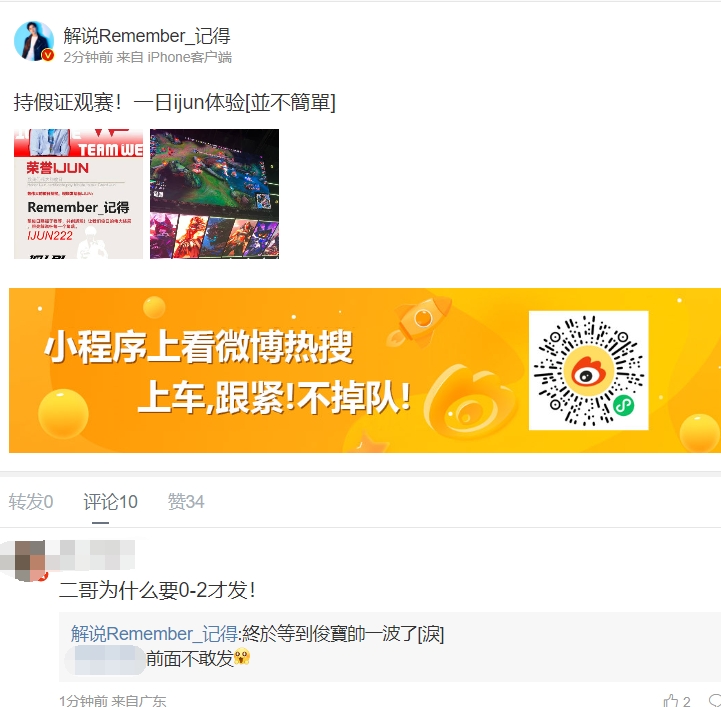Open the QR code in the banner
This screenshot has width=721, height=707.
pos(589,370)
